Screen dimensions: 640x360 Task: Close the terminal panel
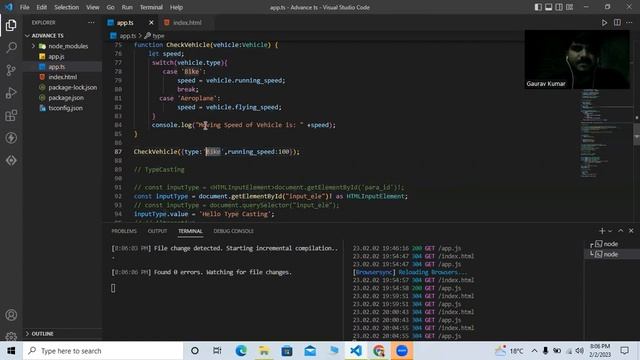tap(631, 231)
